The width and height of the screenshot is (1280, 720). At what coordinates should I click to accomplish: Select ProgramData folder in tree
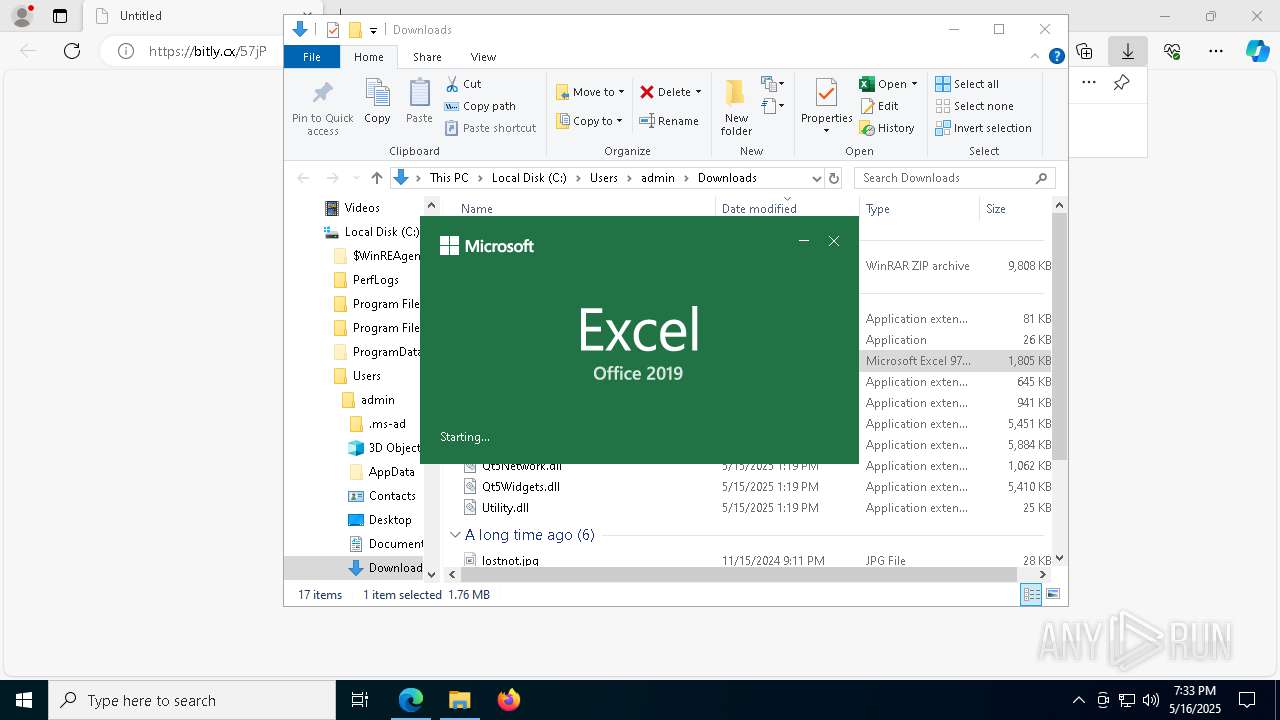pyautogui.click(x=376, y=352)
